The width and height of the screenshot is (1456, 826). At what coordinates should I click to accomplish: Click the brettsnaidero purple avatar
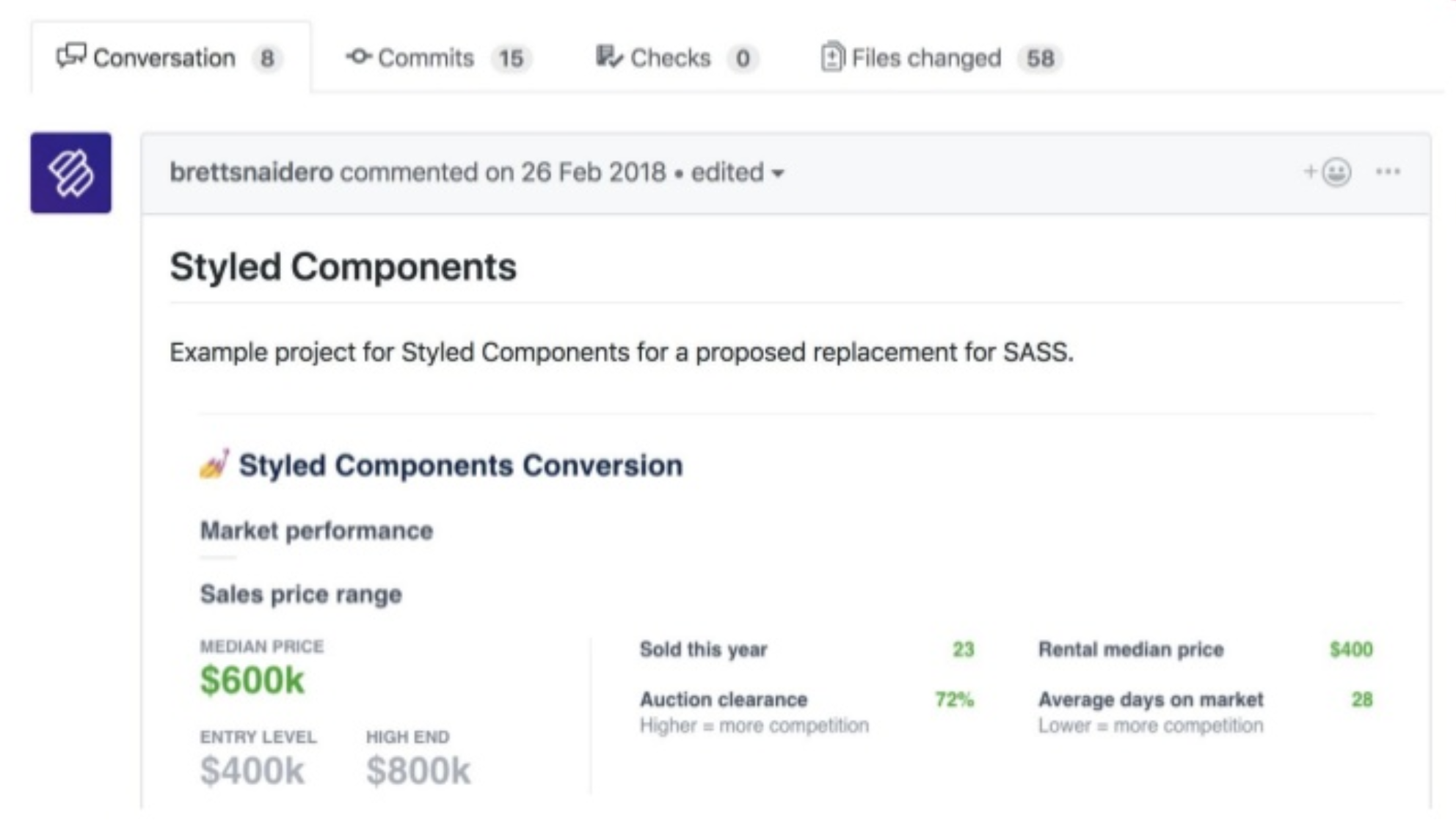point(71,173)
